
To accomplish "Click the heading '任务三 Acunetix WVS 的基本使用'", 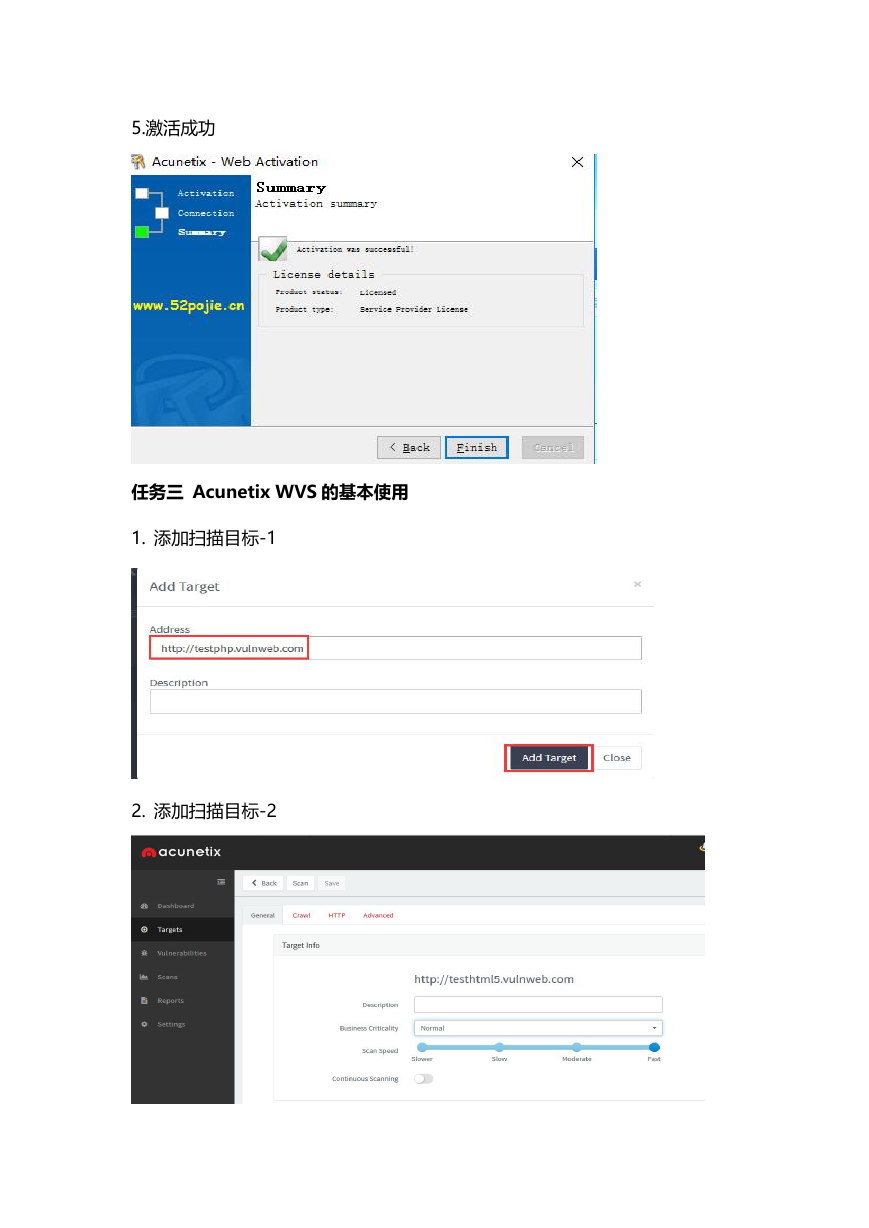I will [270, 492].
